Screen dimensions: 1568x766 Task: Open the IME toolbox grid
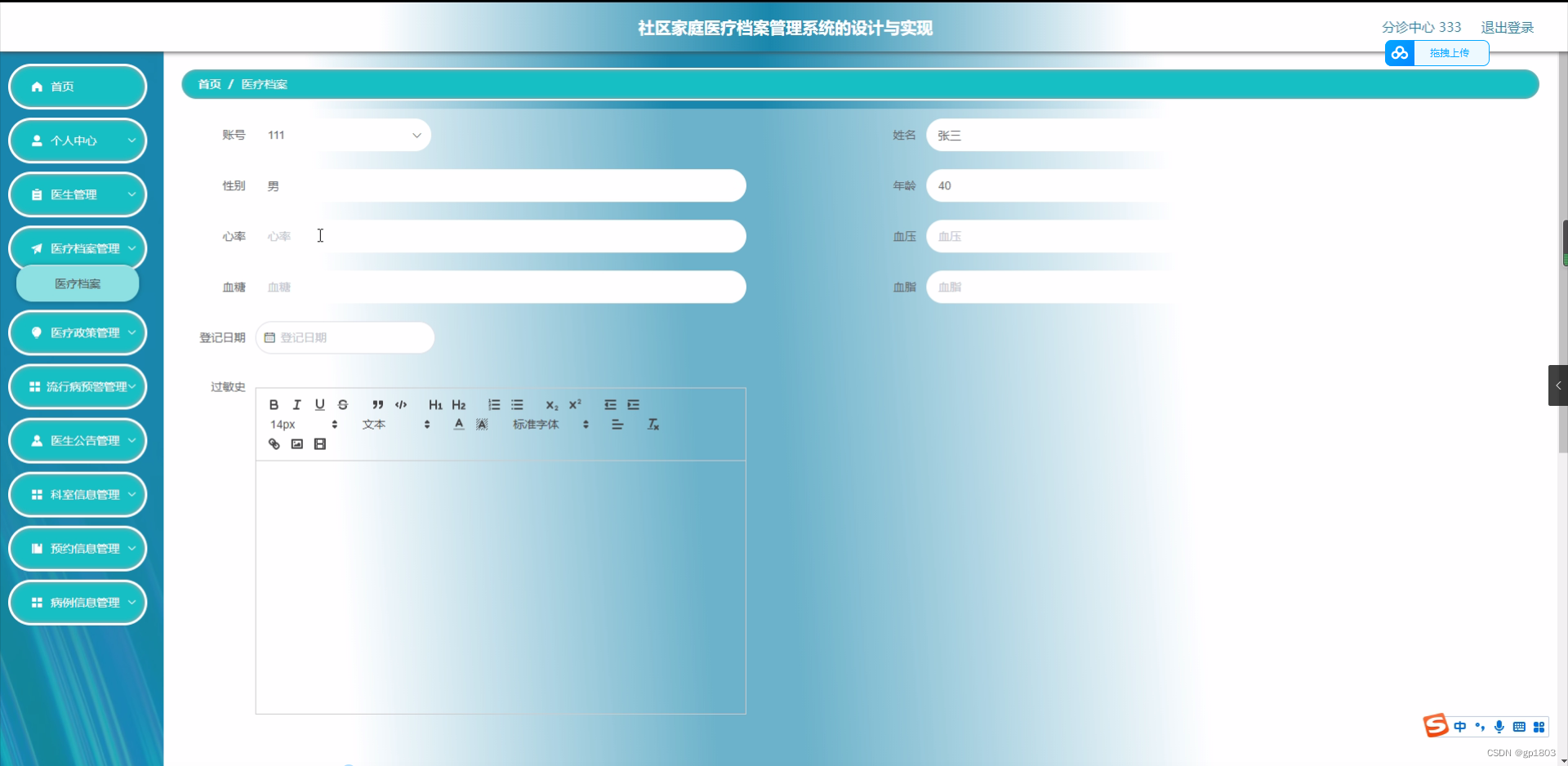1539,727
